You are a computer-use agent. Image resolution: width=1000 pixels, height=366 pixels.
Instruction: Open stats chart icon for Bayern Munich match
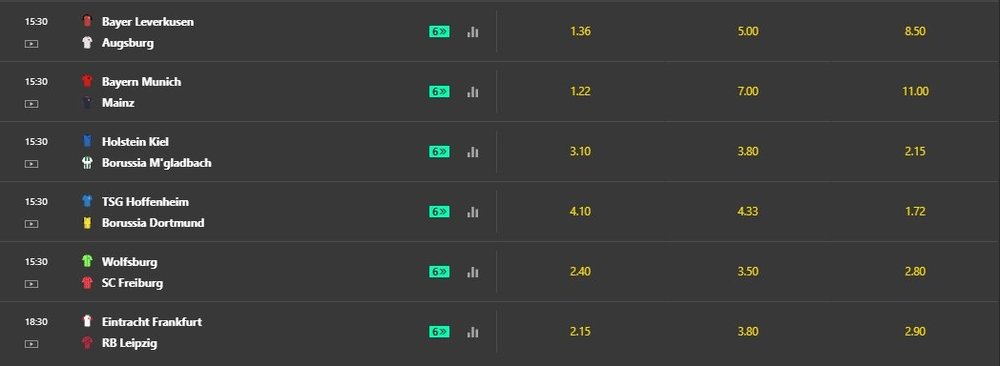(x=473, y=92)
